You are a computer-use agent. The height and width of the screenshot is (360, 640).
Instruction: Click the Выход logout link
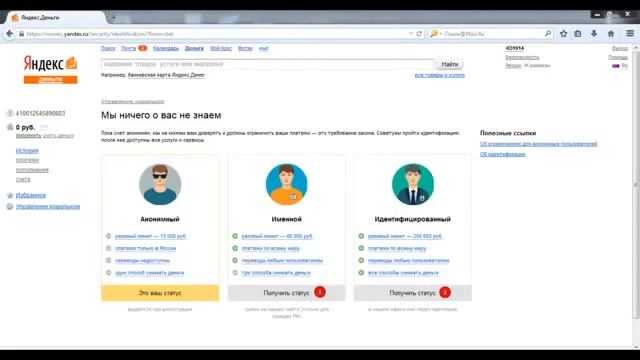[620, 49]
